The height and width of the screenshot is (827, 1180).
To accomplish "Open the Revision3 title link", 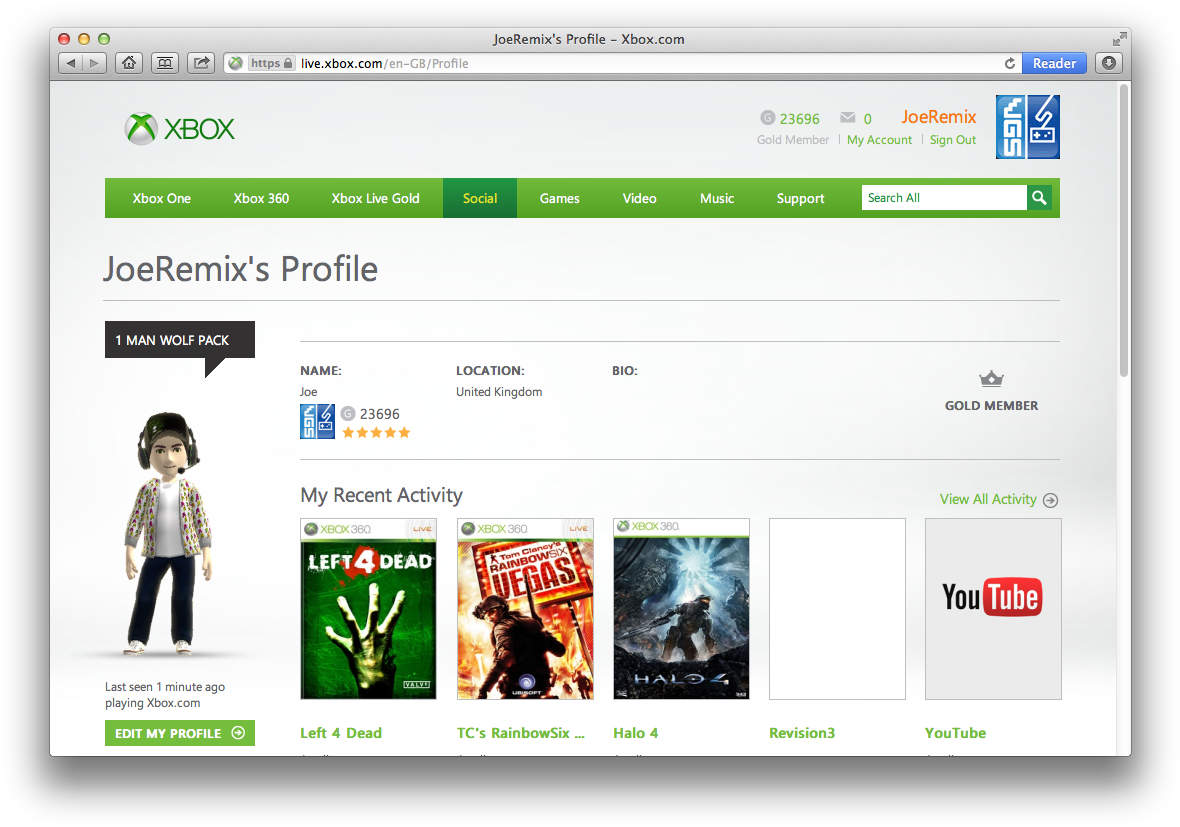I will (802, 733).
